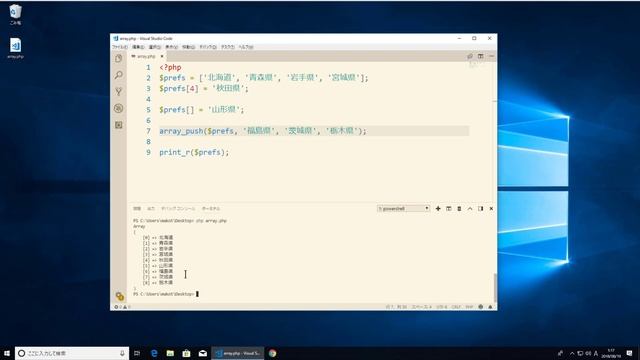This screenshot has height=360, width=640.
Task: Click the CRLF line ending in status bar
Action: click(456, 307)
